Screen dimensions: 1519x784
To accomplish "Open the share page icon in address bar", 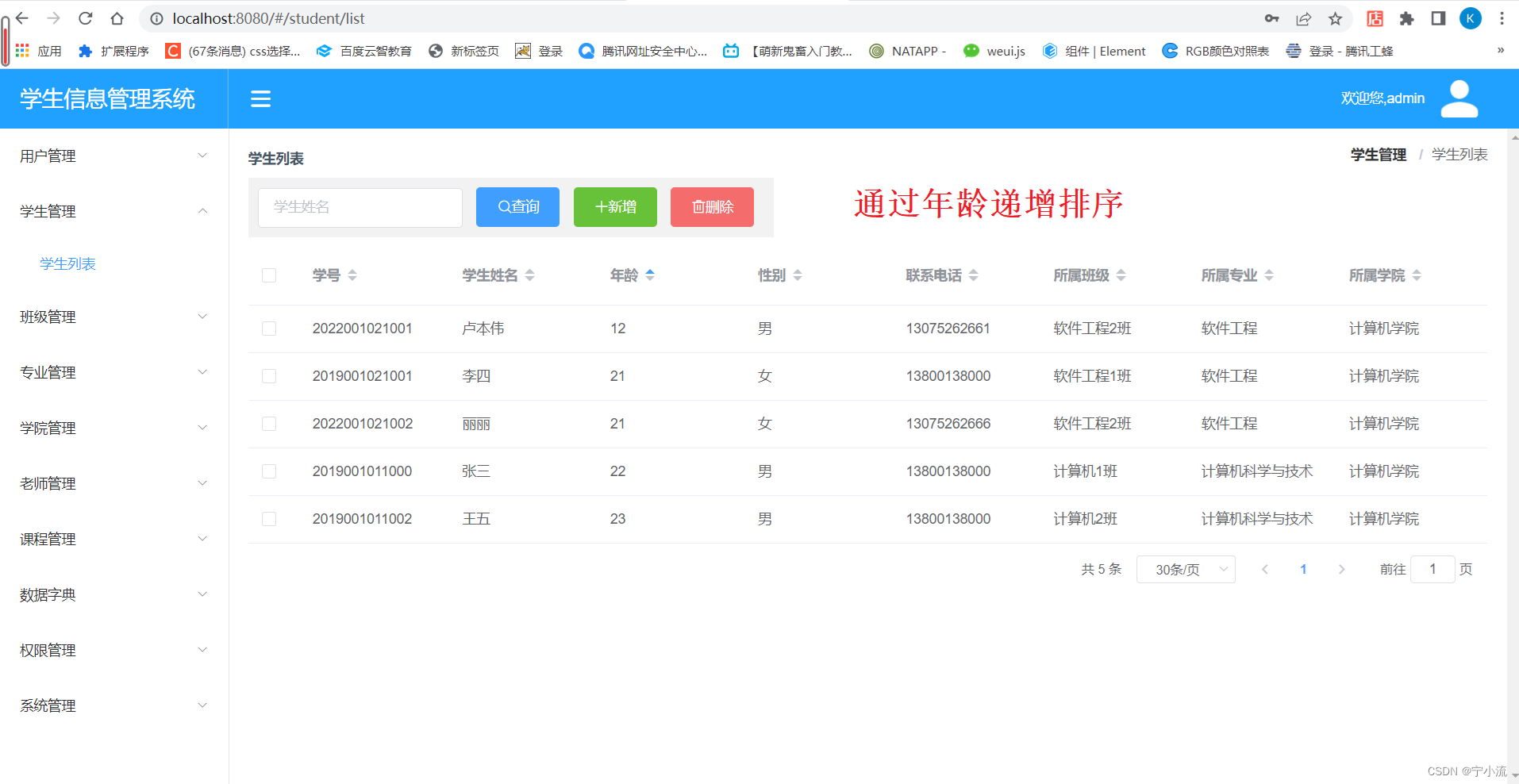I will tap(1303, 18).
